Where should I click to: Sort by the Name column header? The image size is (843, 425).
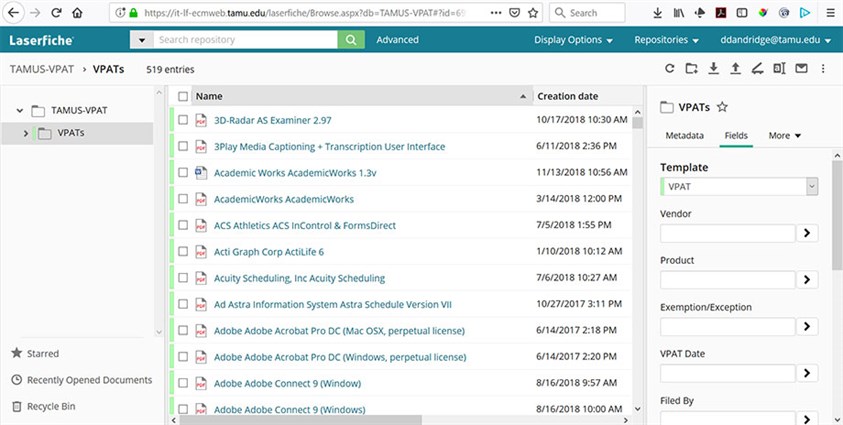pos(362,97)
